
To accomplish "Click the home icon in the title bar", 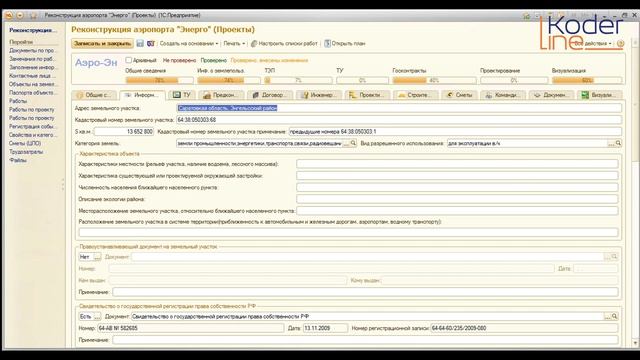I will 527,16.
